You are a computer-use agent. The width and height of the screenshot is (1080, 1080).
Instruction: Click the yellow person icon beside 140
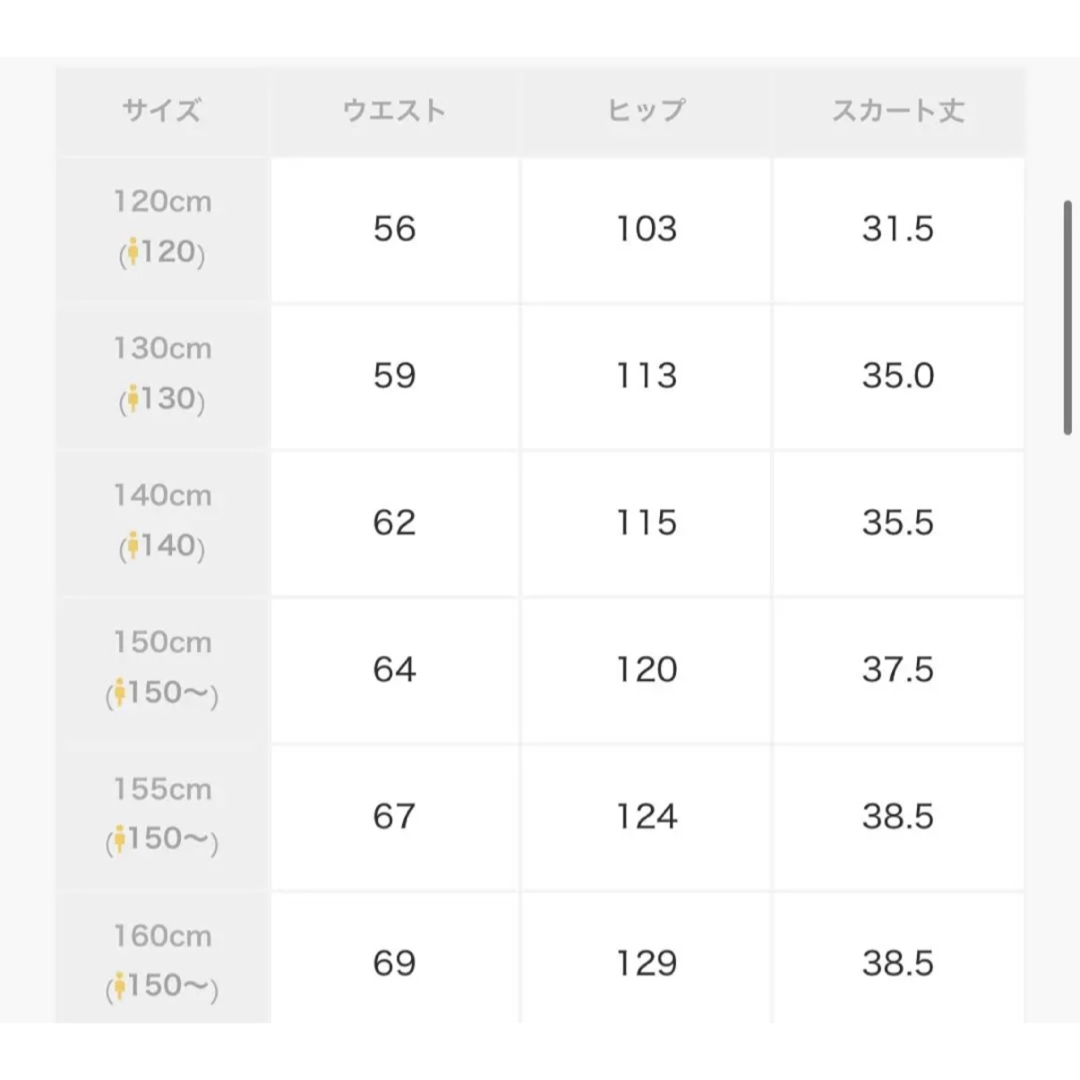click(133, 546)
